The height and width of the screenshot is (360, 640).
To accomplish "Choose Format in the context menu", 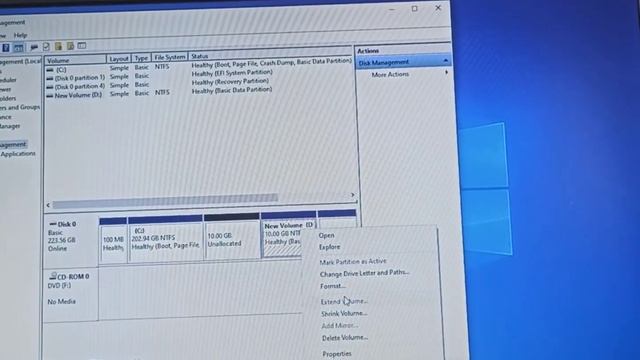I will (333, 286).
